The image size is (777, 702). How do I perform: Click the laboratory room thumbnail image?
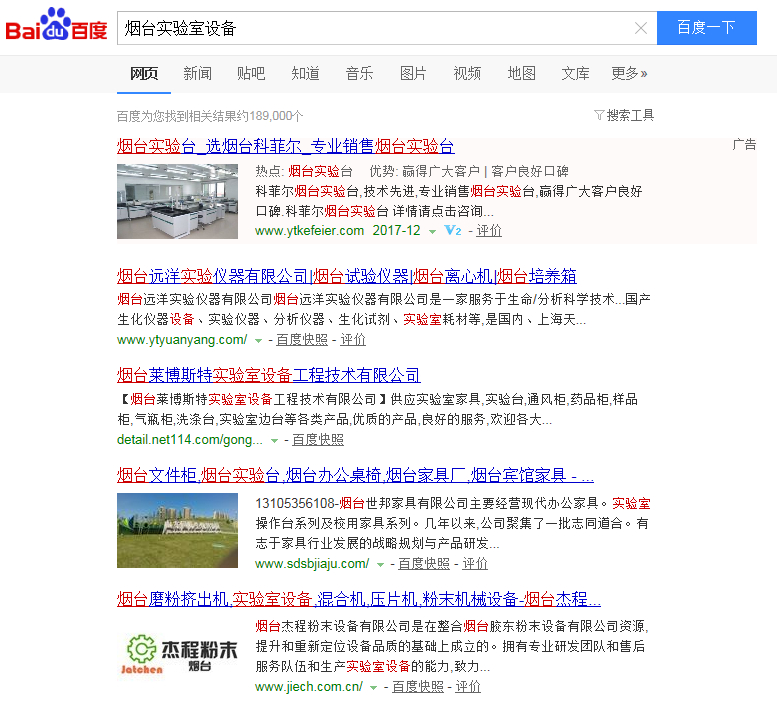click(x=177, y=201)
